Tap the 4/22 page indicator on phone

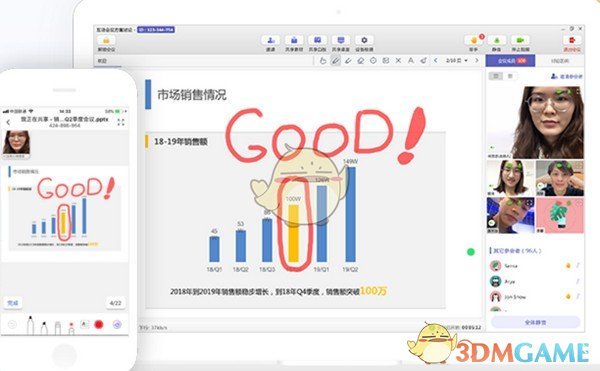pyautogui.click(x=115, y=303)
